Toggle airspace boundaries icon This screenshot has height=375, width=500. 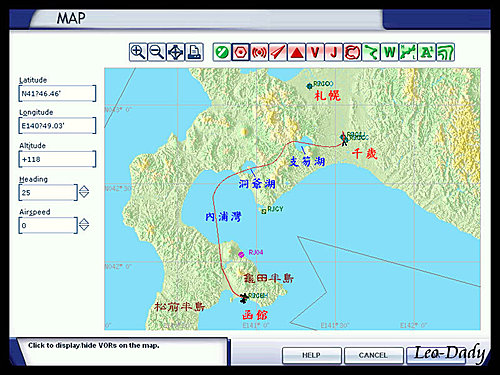click(x=352, y=52)
